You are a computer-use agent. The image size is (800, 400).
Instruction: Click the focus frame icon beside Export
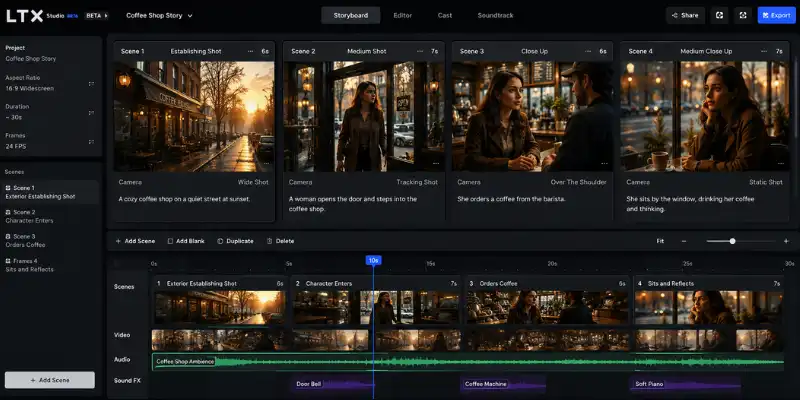tap(743, 15)
